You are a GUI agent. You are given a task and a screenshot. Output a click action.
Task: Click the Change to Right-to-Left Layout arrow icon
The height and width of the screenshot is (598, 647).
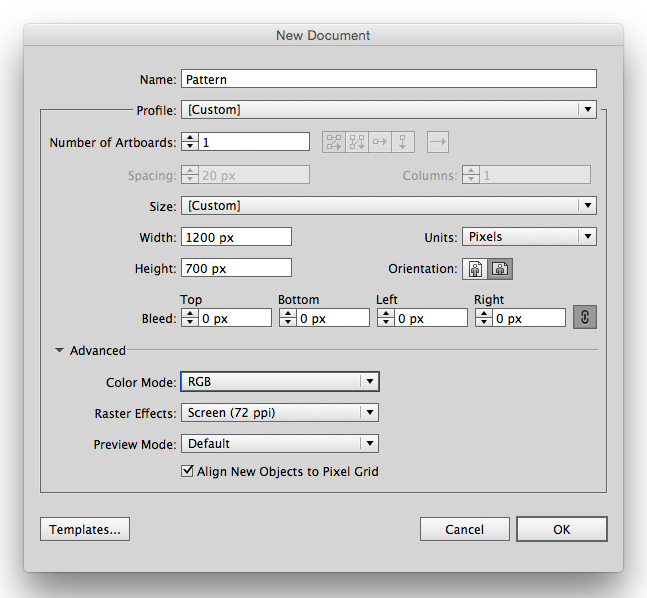coord(437,142)
